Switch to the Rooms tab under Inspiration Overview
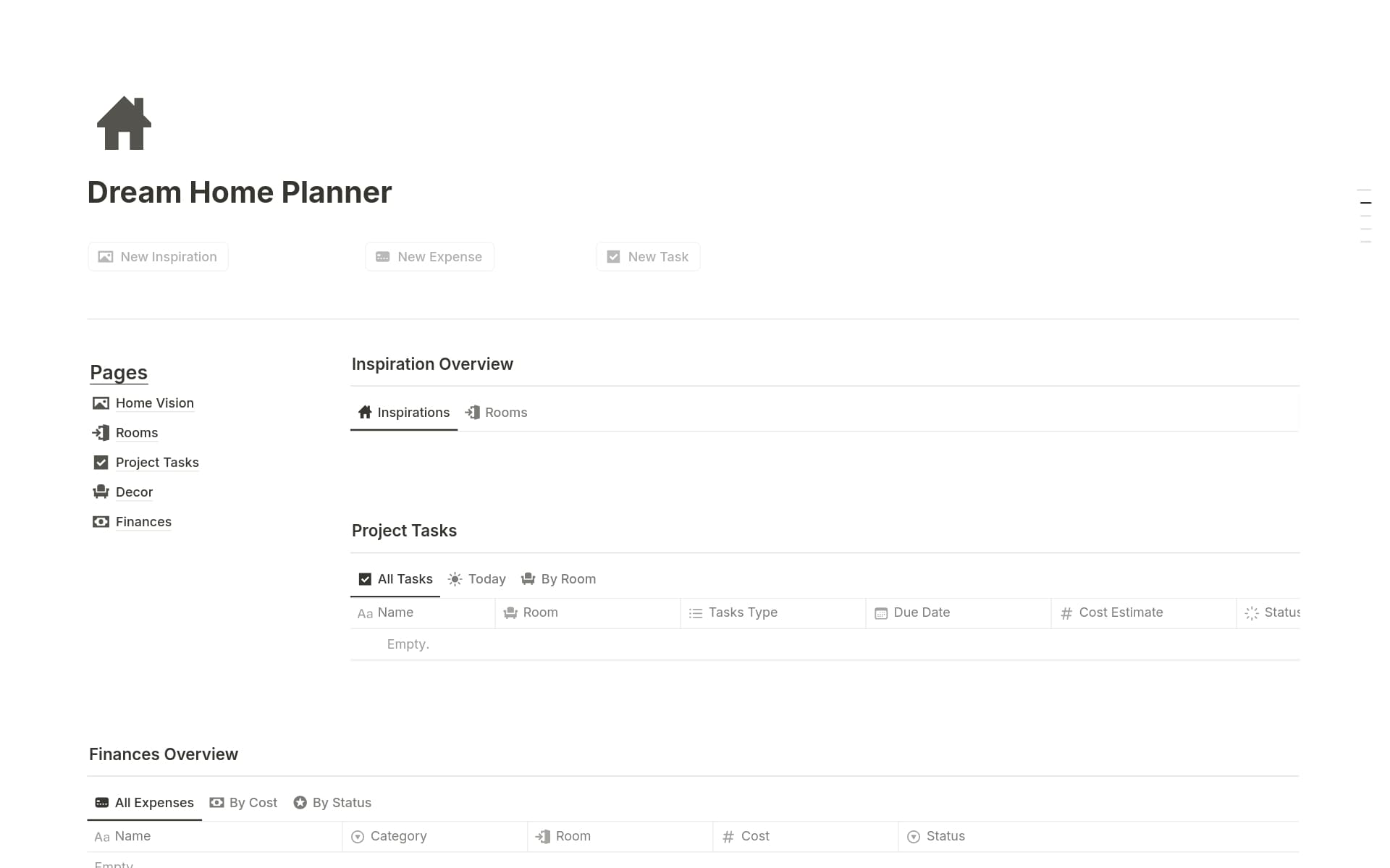Viewport: 1390px width, 868px height. click(496, 412)
